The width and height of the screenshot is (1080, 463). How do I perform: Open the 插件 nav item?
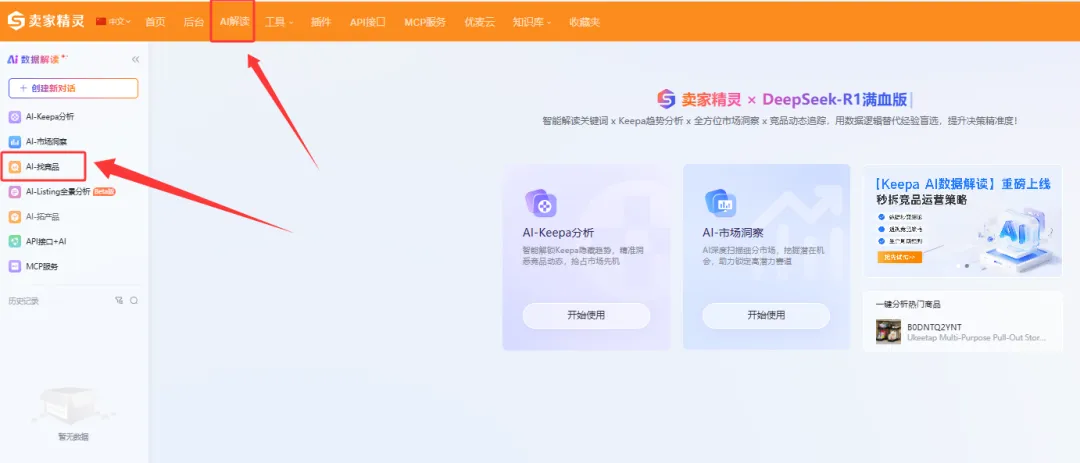tap(321, 21)
